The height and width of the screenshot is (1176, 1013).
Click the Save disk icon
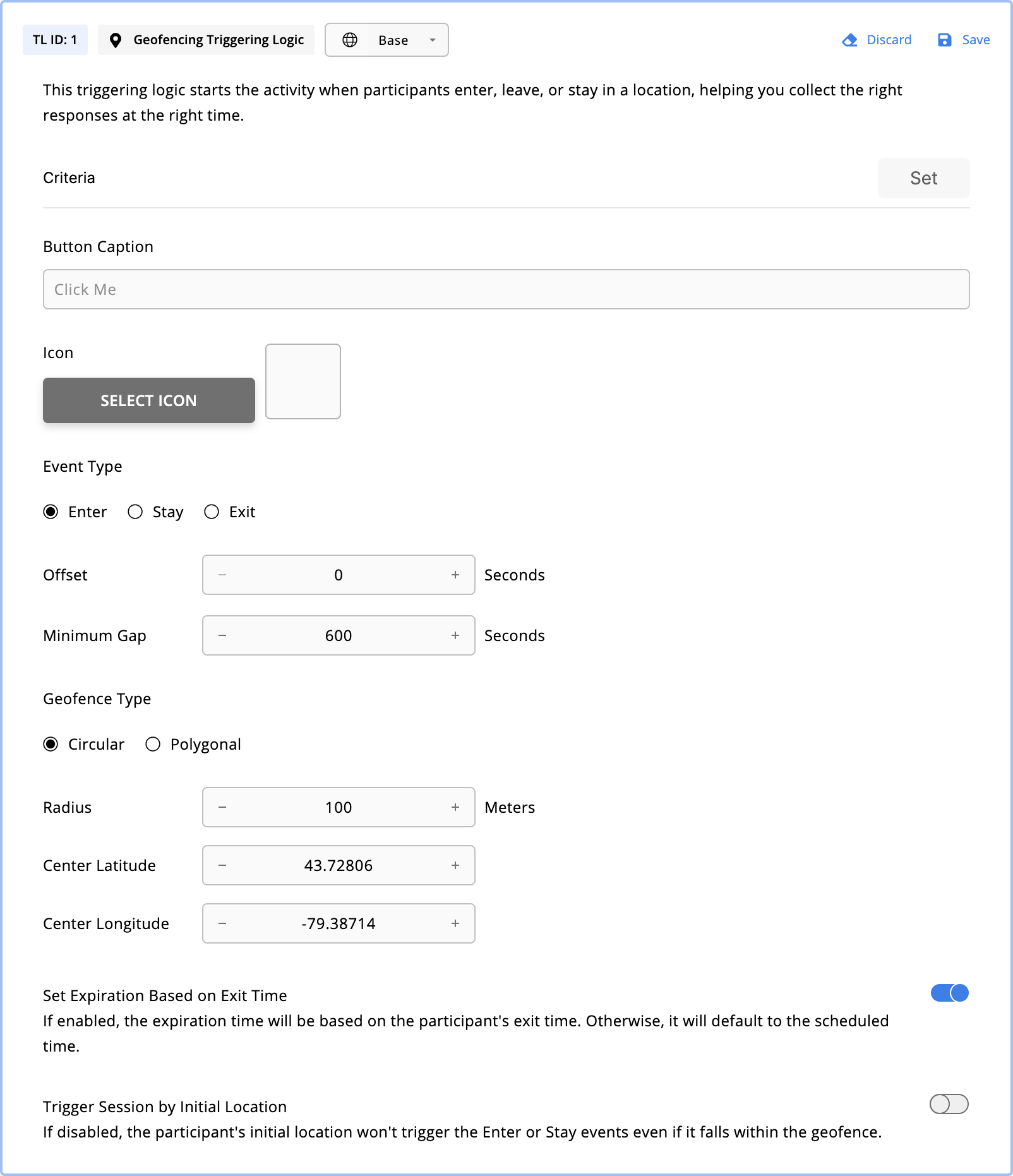(x=944, y=39)
